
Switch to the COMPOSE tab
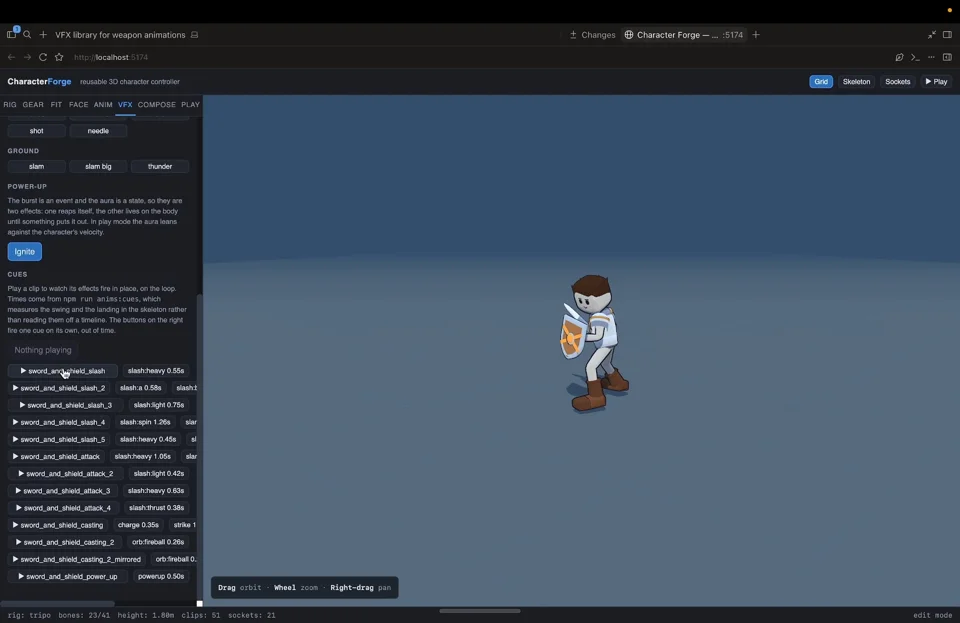point(157,105)
